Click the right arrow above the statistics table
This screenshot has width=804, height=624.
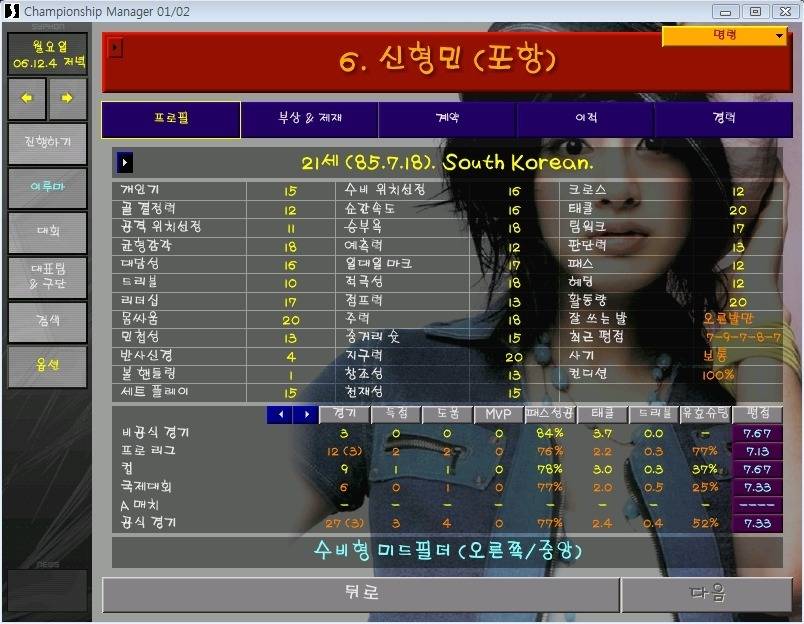click(307, 413)
